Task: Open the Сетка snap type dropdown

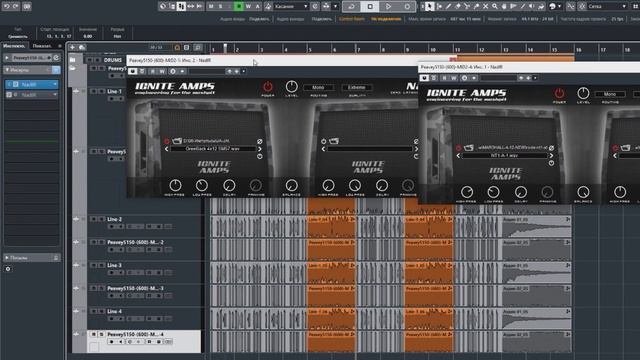Action: (x=607, y=6)
